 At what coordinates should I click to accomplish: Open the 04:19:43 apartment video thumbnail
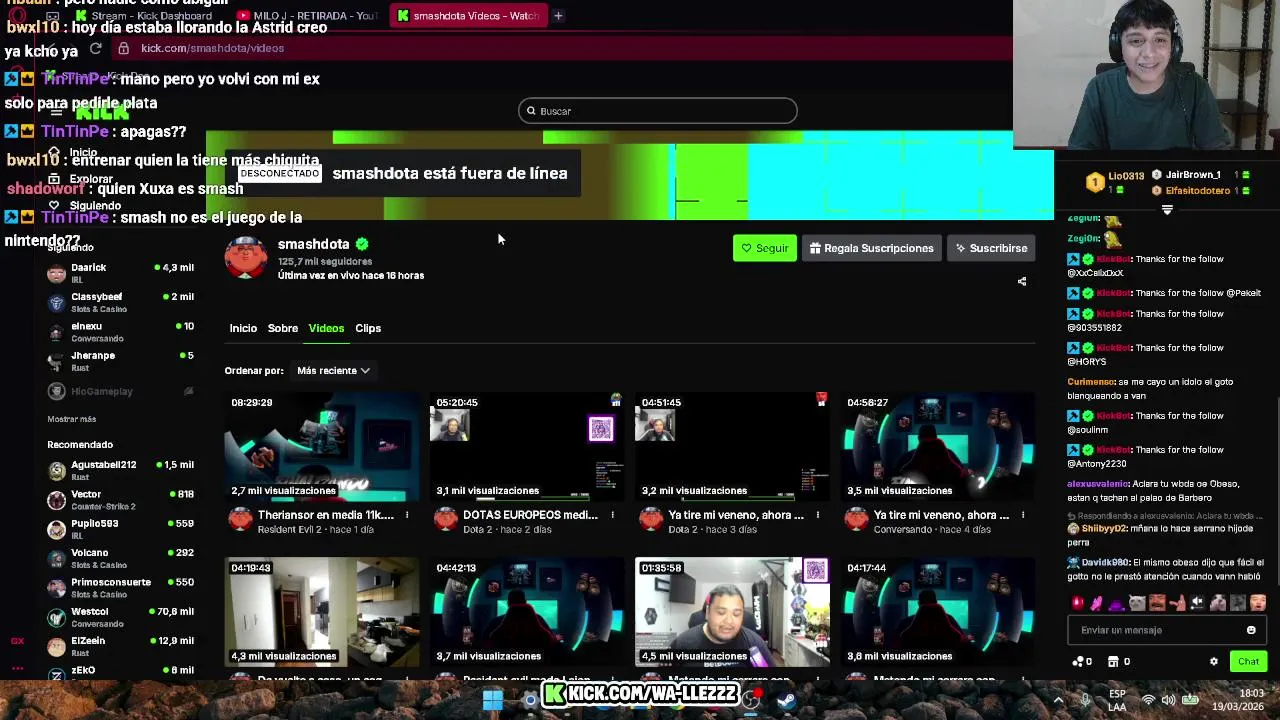pyautogui.click(x=322, y=612)
